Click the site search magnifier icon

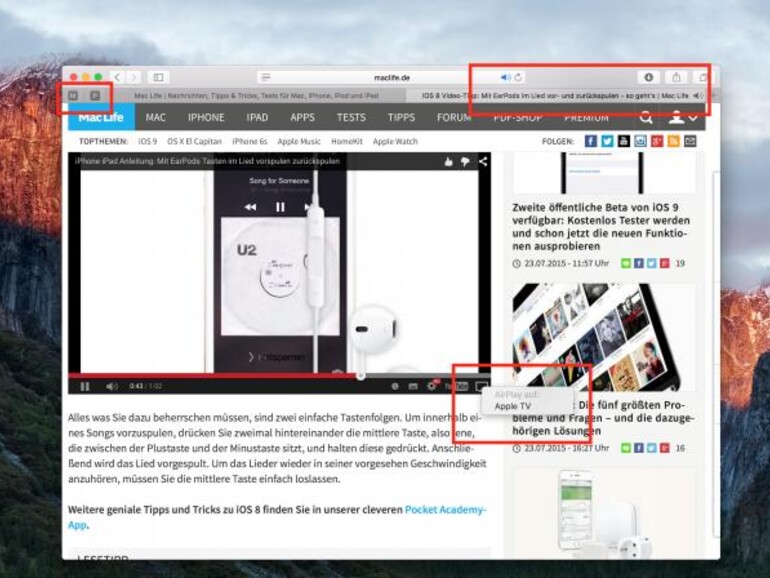[646, 117]
